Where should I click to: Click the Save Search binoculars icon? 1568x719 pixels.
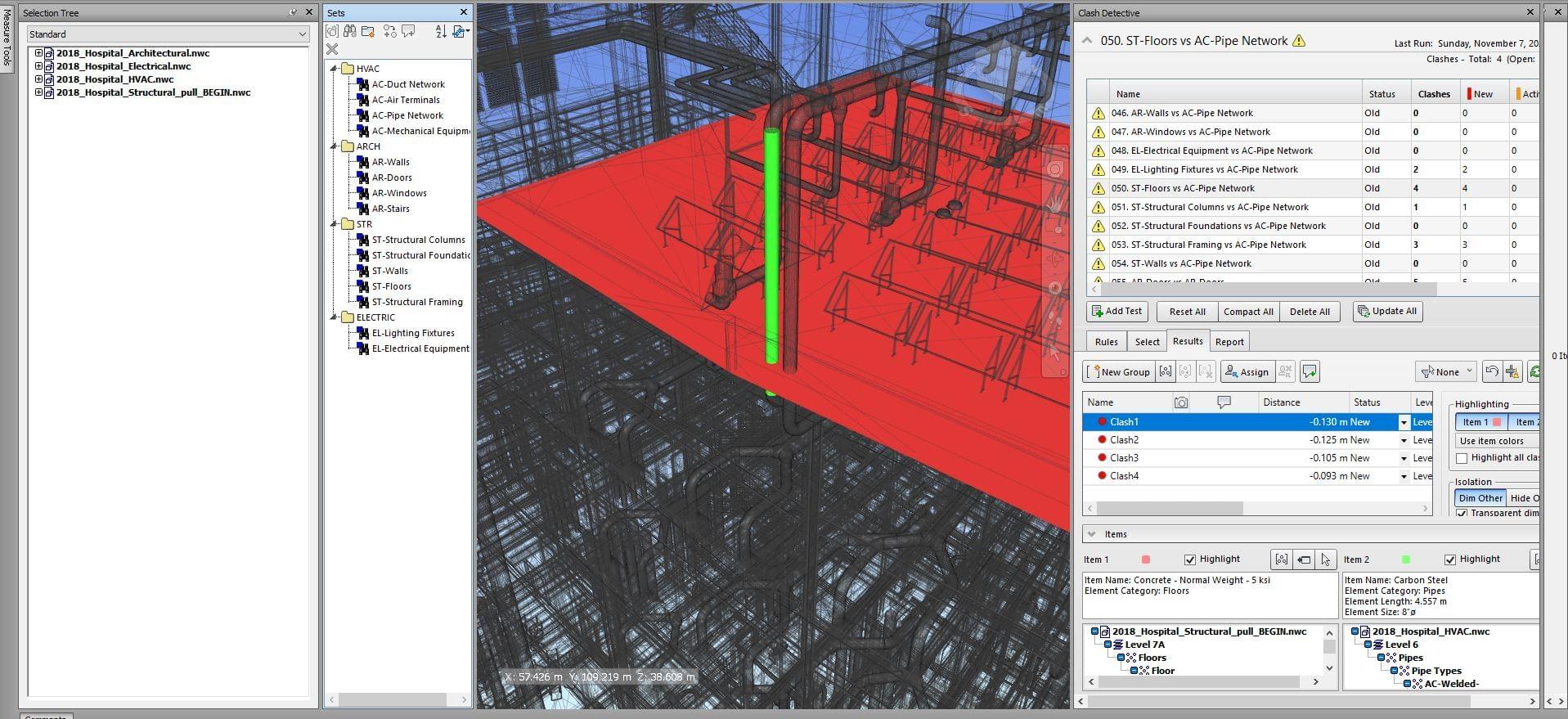click(350, 31)
